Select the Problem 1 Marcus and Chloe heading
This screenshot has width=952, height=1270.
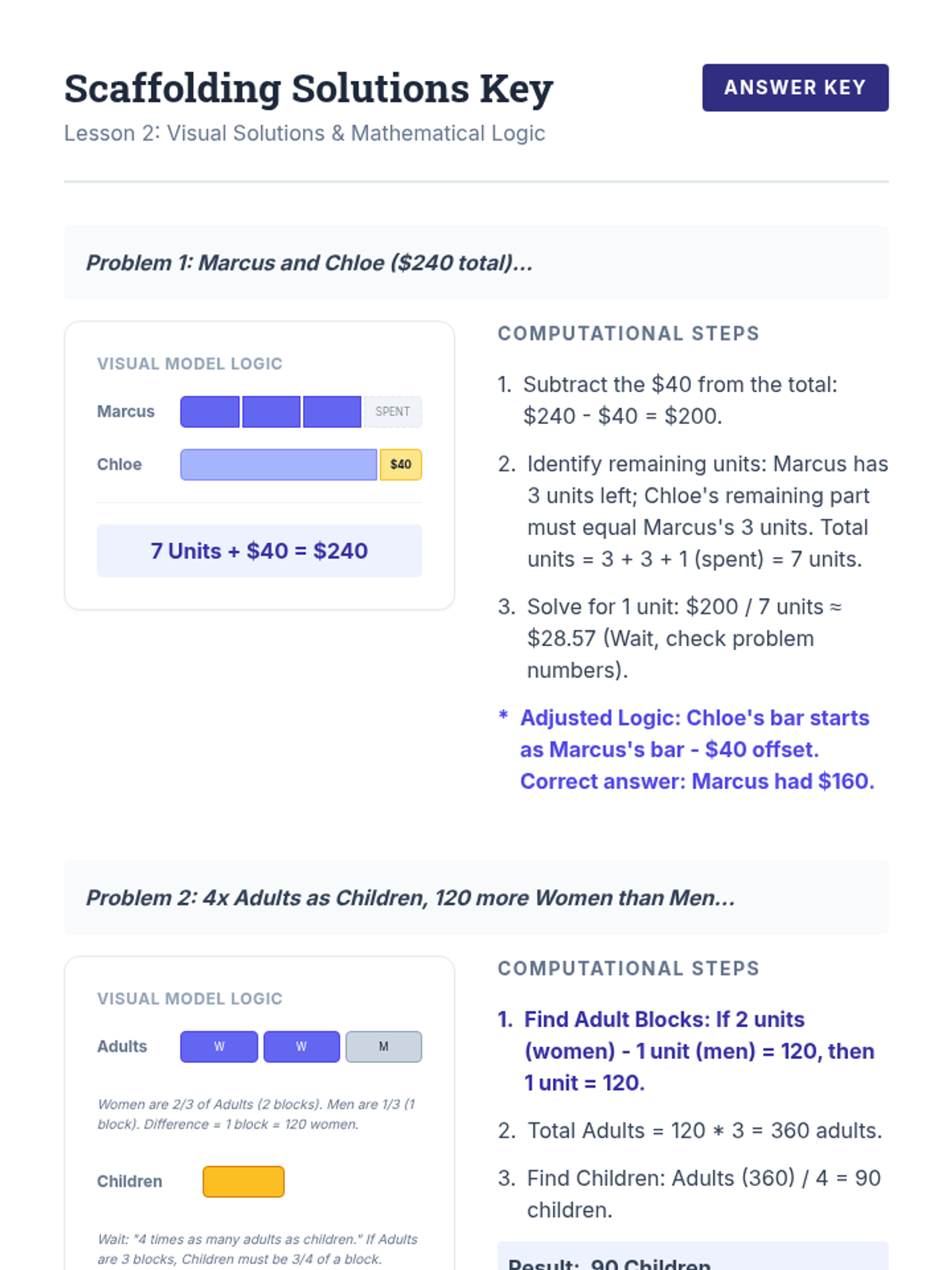(309, 263)
